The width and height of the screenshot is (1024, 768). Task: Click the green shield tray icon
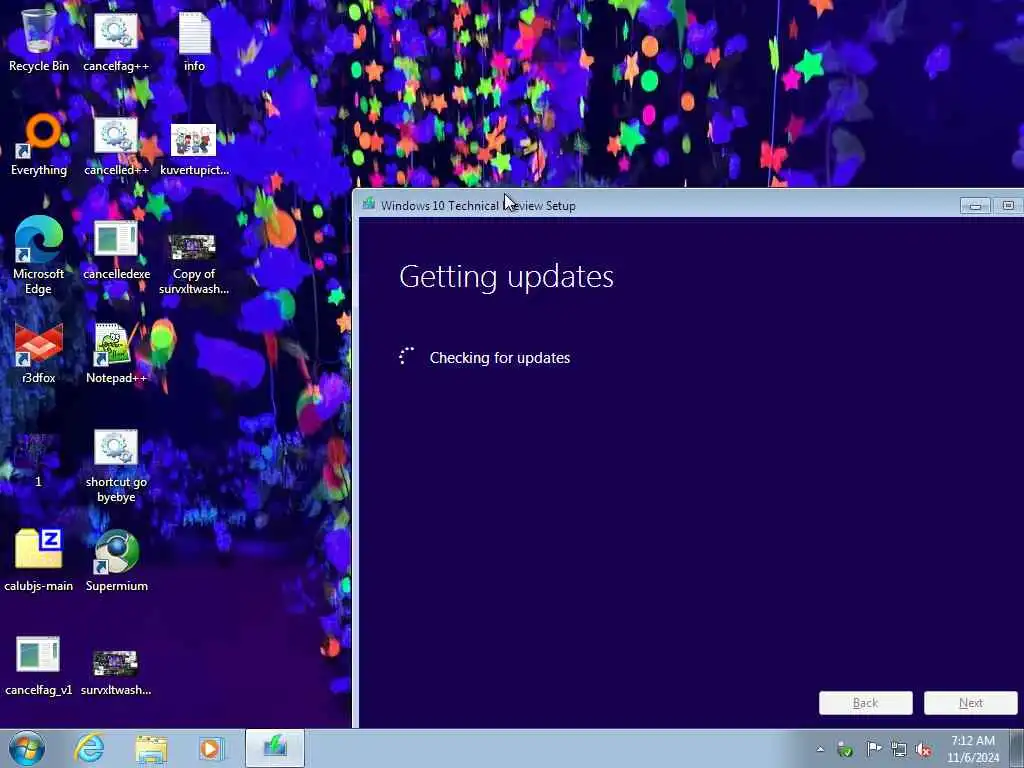click(845, 749)
